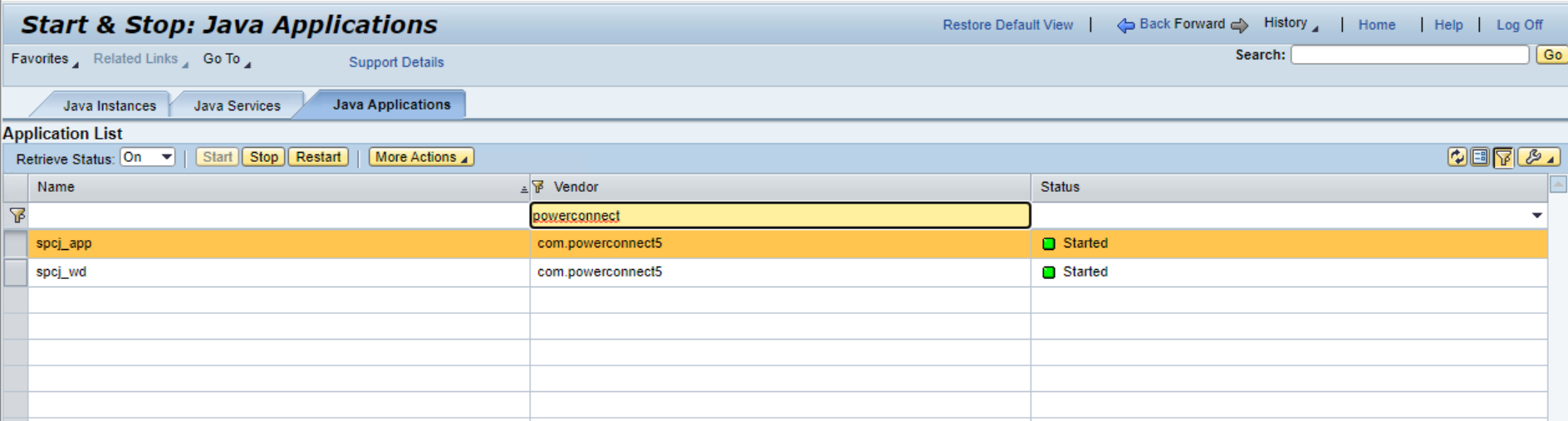Click the Vendor filter input field
1568x421 pixels.
coord(779,215)
